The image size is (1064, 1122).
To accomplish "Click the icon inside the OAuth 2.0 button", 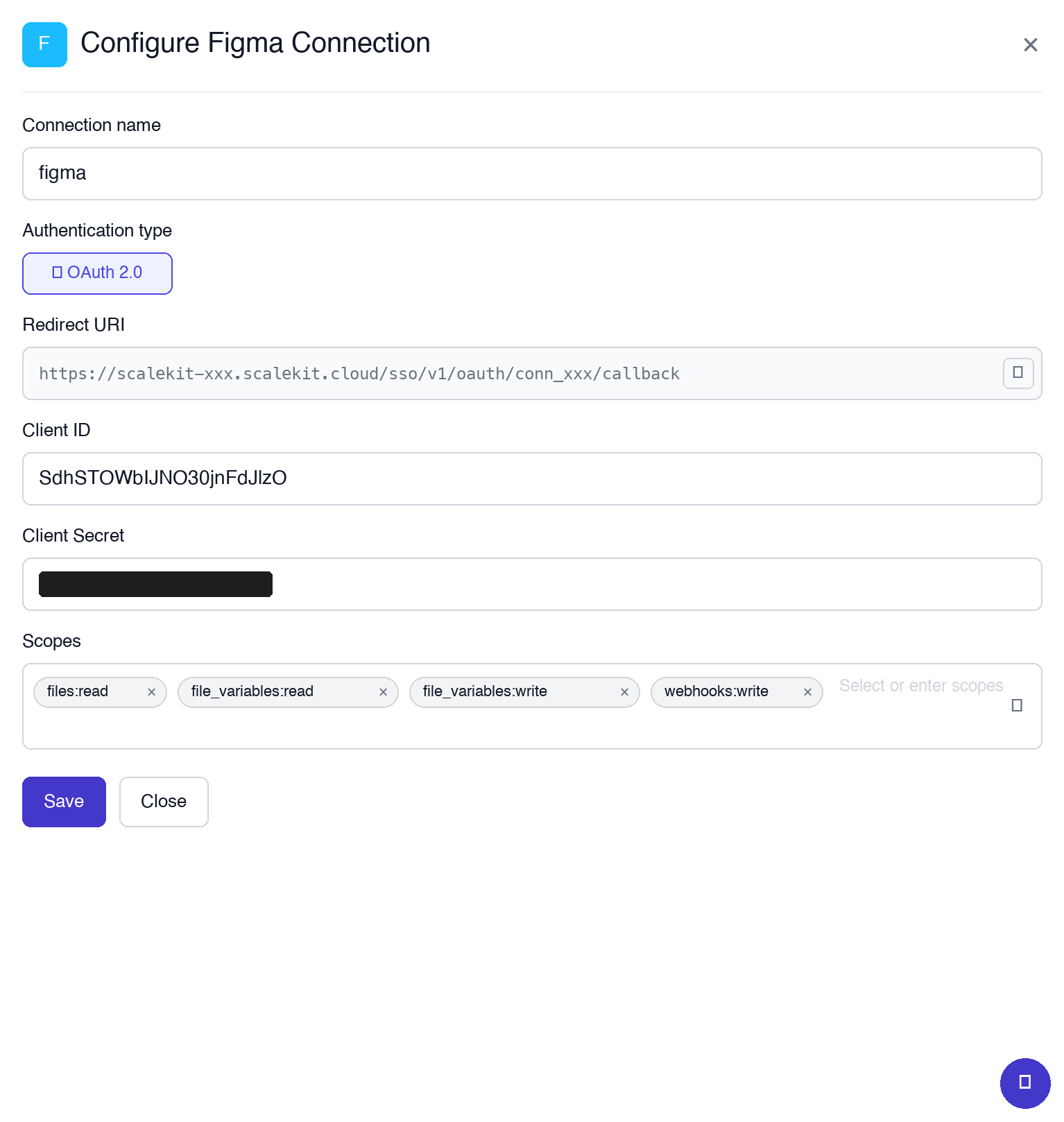I will pyautogui.click(x=58, y=273).
